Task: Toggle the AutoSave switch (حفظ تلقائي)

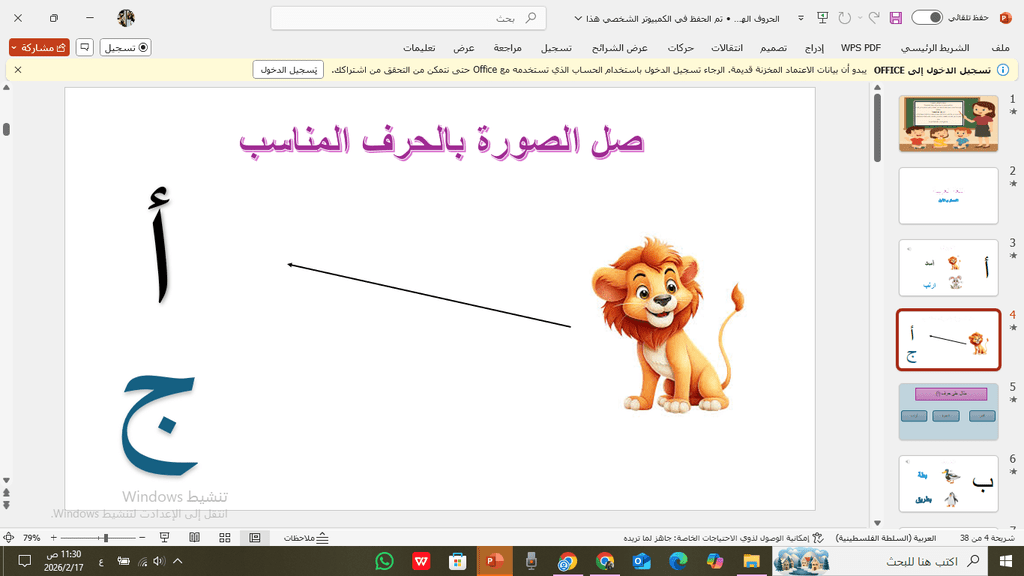Action: [x=927, y=18]
